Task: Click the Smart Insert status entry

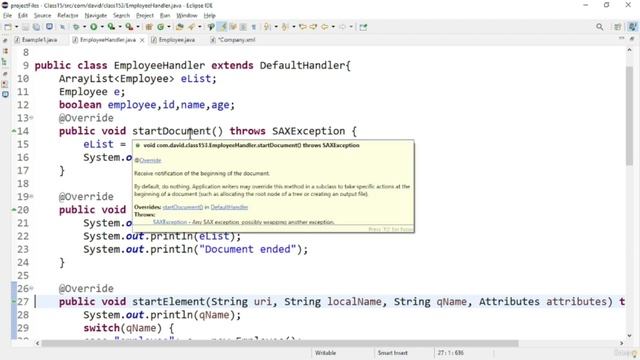Action: [x=393, y=353]
